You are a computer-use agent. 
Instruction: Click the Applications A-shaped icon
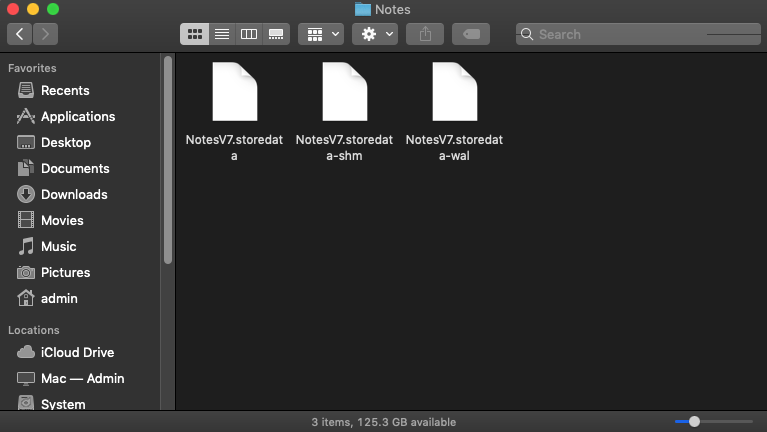[26, 116]
